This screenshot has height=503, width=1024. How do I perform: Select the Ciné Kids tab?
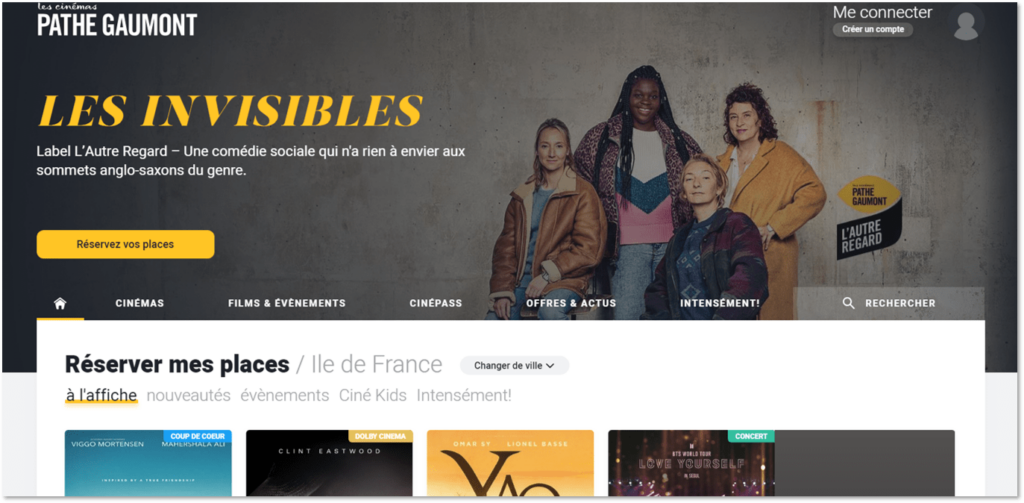(373, 395)
